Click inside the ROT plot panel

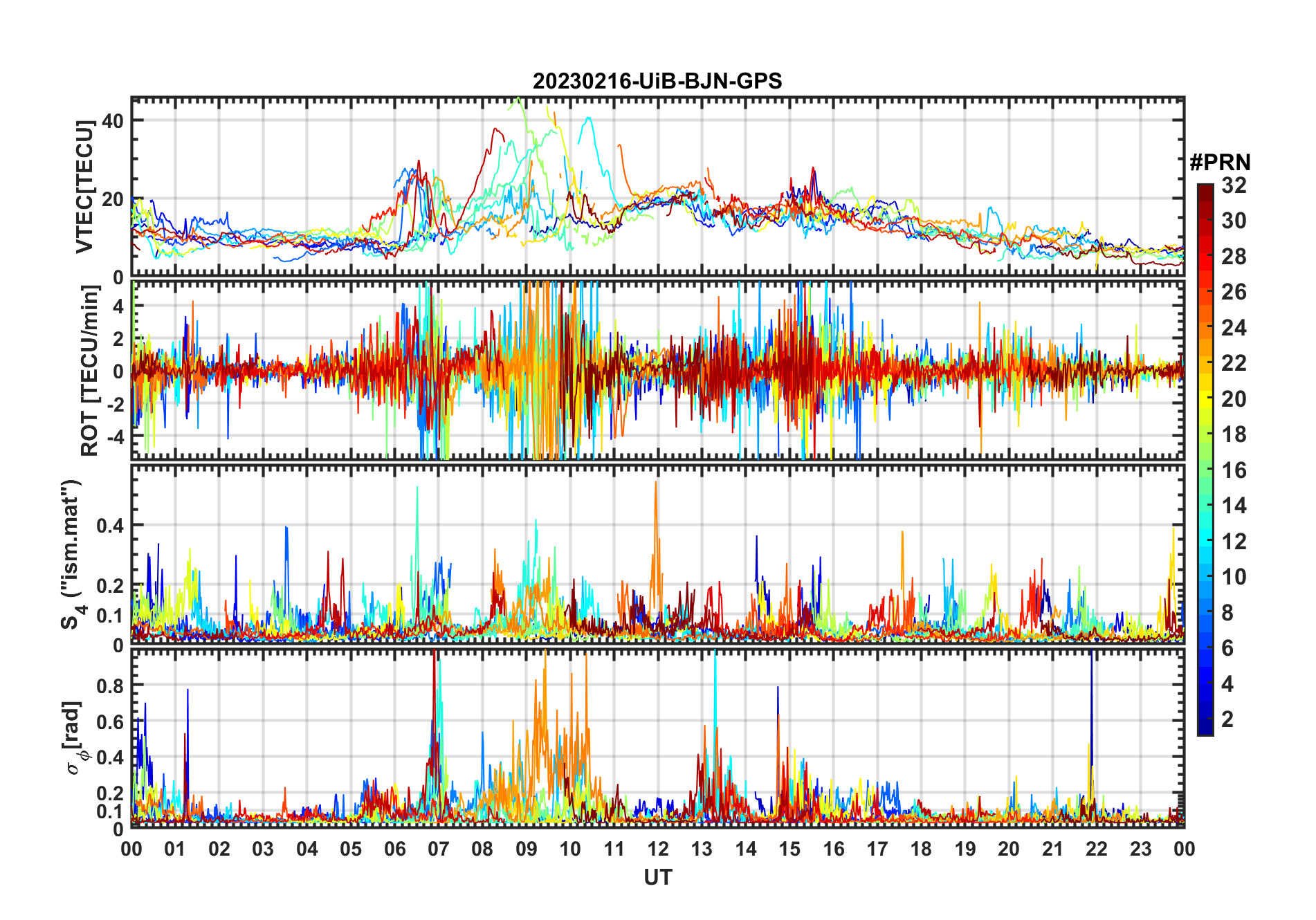(x=657, y=370)
